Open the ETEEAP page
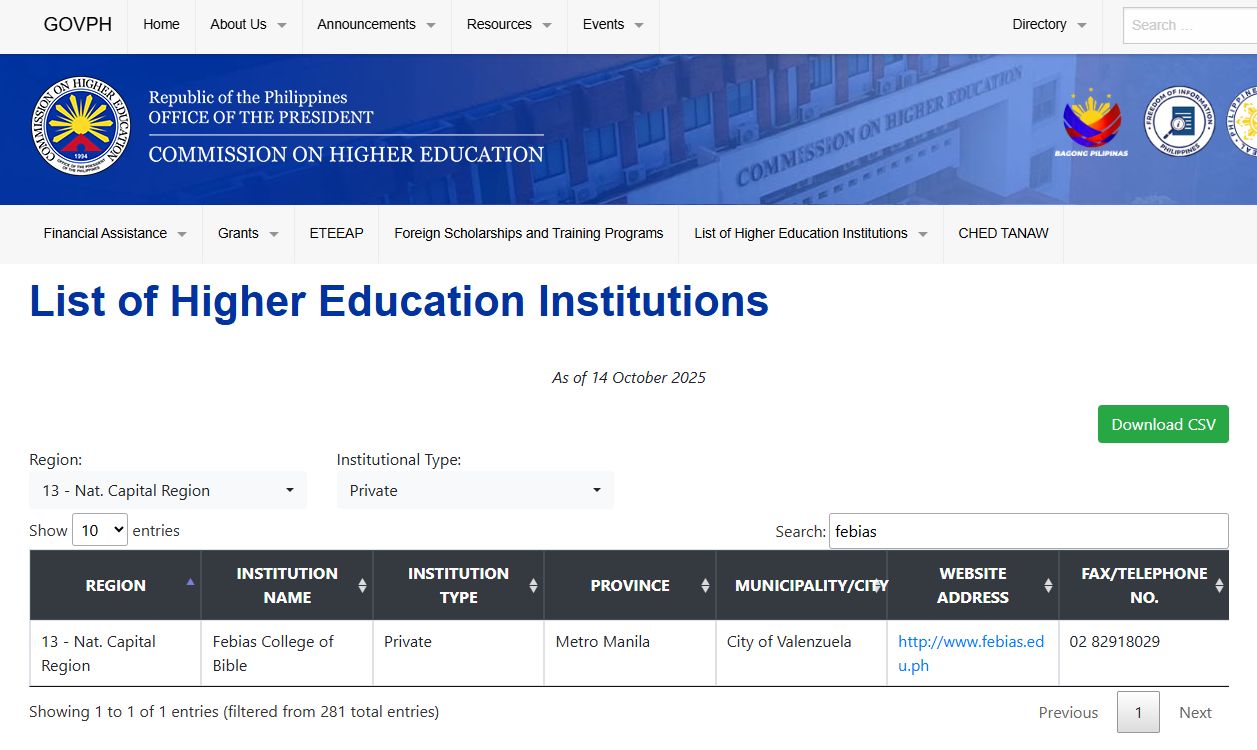1257x750 pixels. [x=337, y=233]
